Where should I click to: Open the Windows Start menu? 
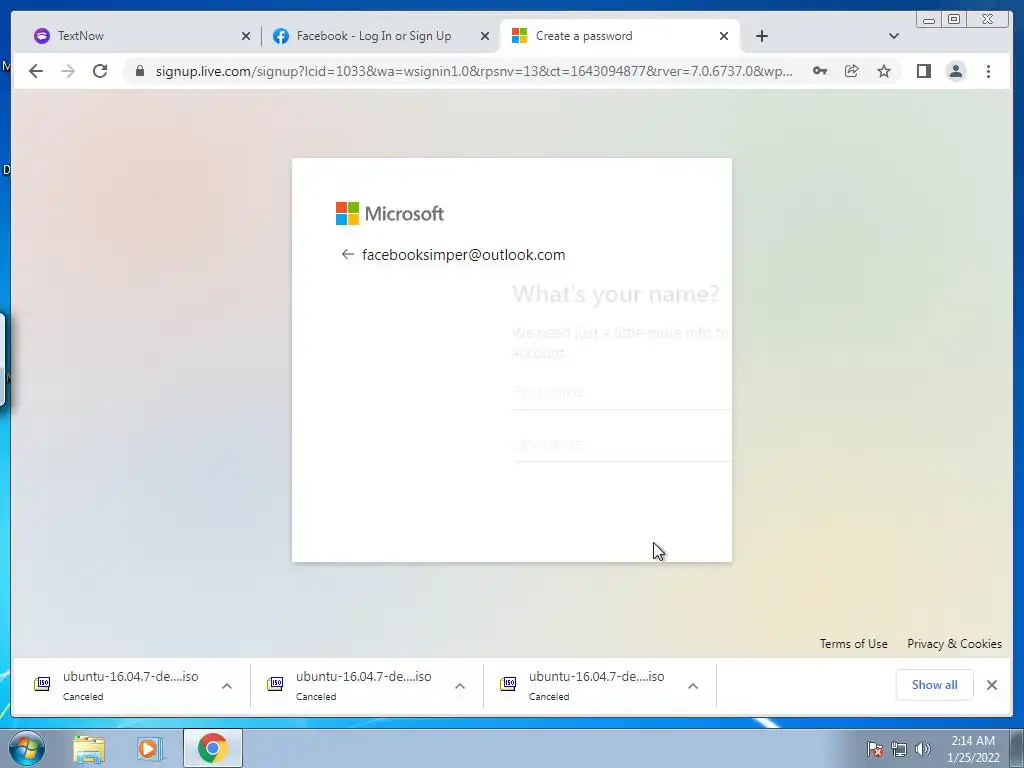pyautogui.click(x=27, y=748)
